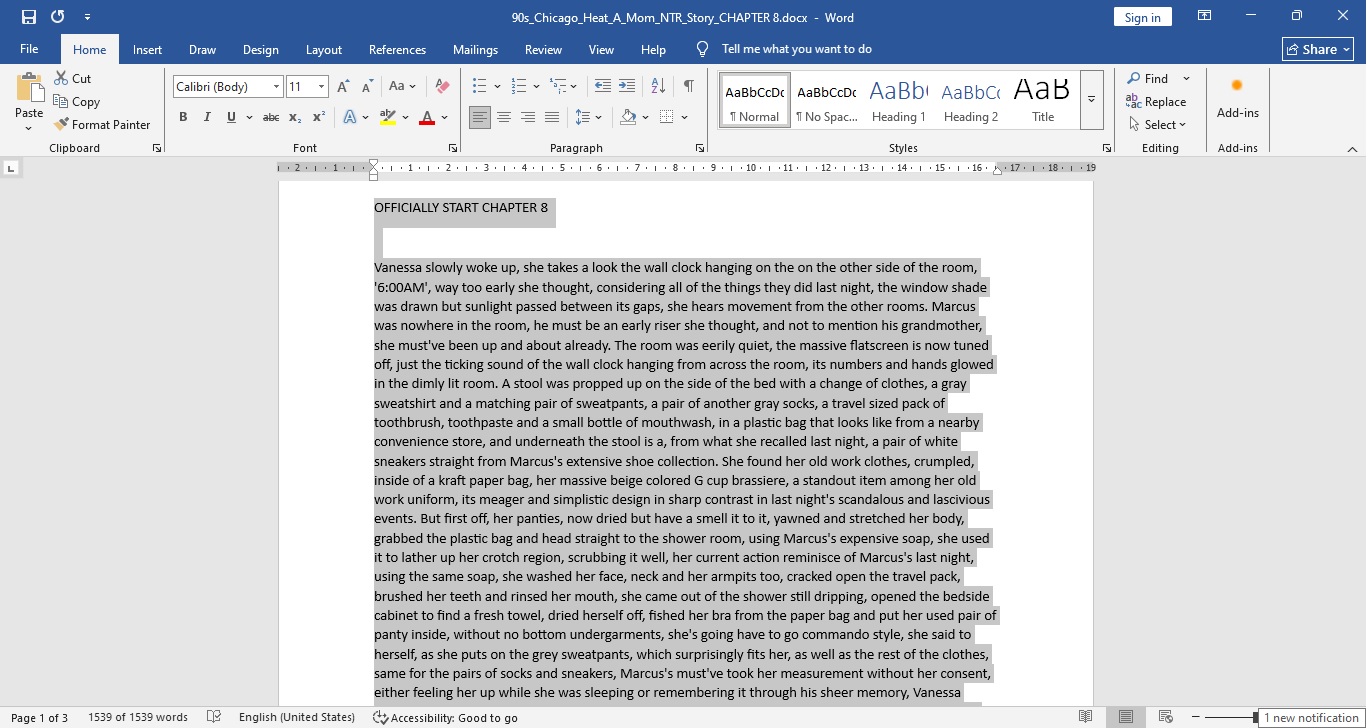The width and height of the screenshot is (1368, 728).
Task: Open the Font dialog launcher
Action: click(454, 148)
